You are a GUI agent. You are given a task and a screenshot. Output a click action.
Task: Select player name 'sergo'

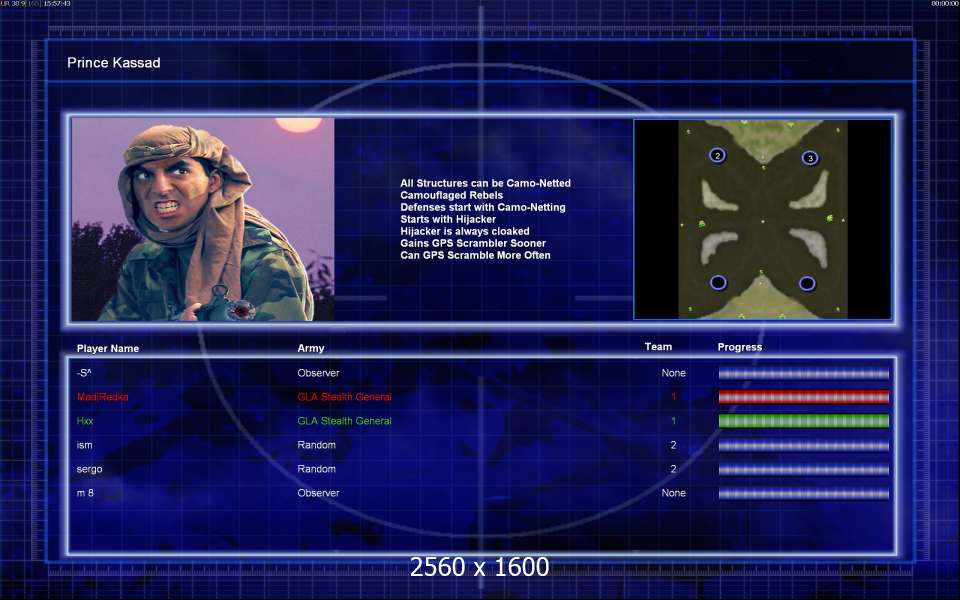pyautogui.click(x=89, y=469)
